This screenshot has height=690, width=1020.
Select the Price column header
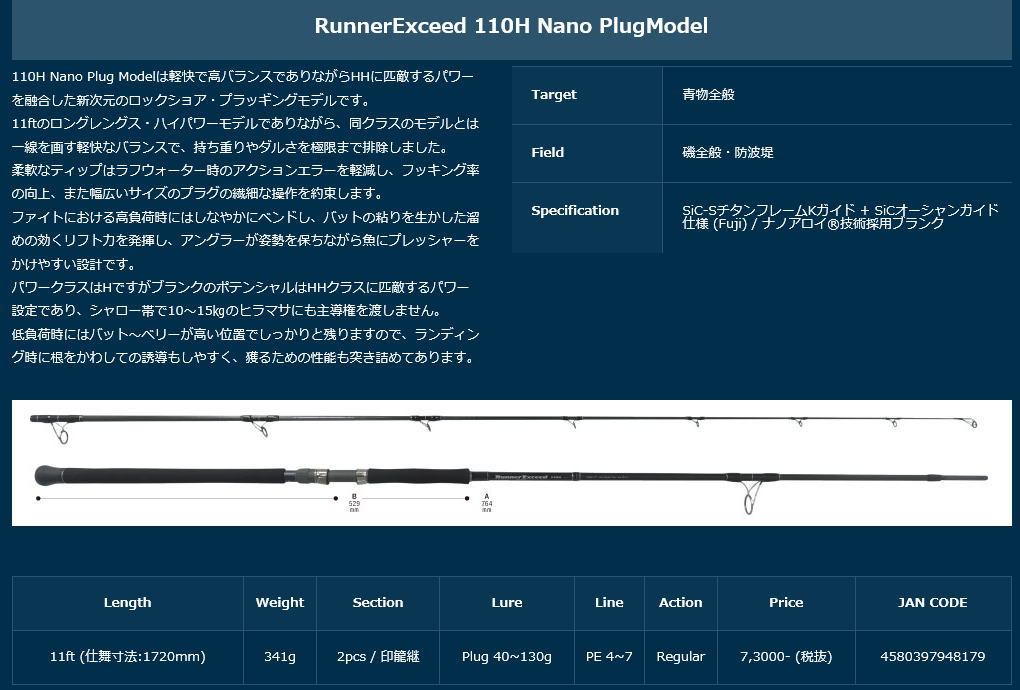(786, 603)
